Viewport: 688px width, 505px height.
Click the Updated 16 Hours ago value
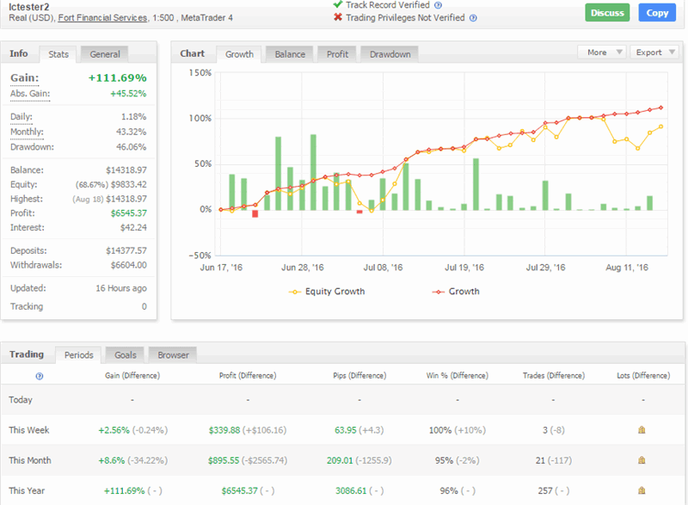[x=121, y=288]
